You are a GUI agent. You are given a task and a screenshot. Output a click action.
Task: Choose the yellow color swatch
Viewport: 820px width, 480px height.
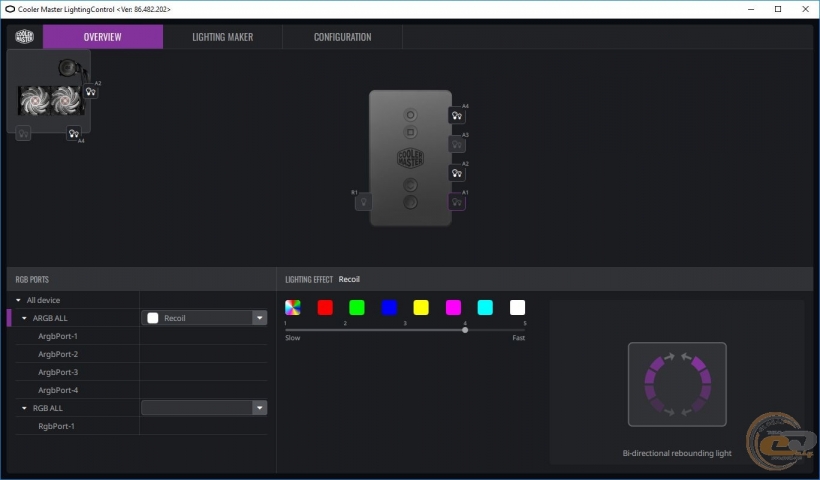pyautogui.click(x=421, y=307)
